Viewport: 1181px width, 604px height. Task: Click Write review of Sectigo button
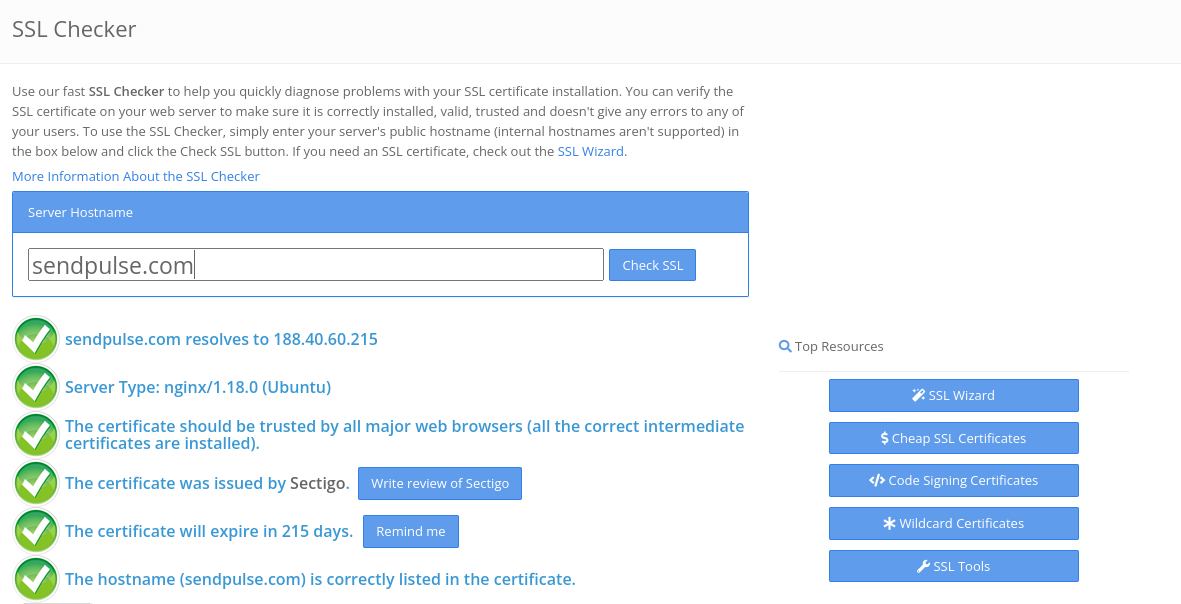coord(440,484)
